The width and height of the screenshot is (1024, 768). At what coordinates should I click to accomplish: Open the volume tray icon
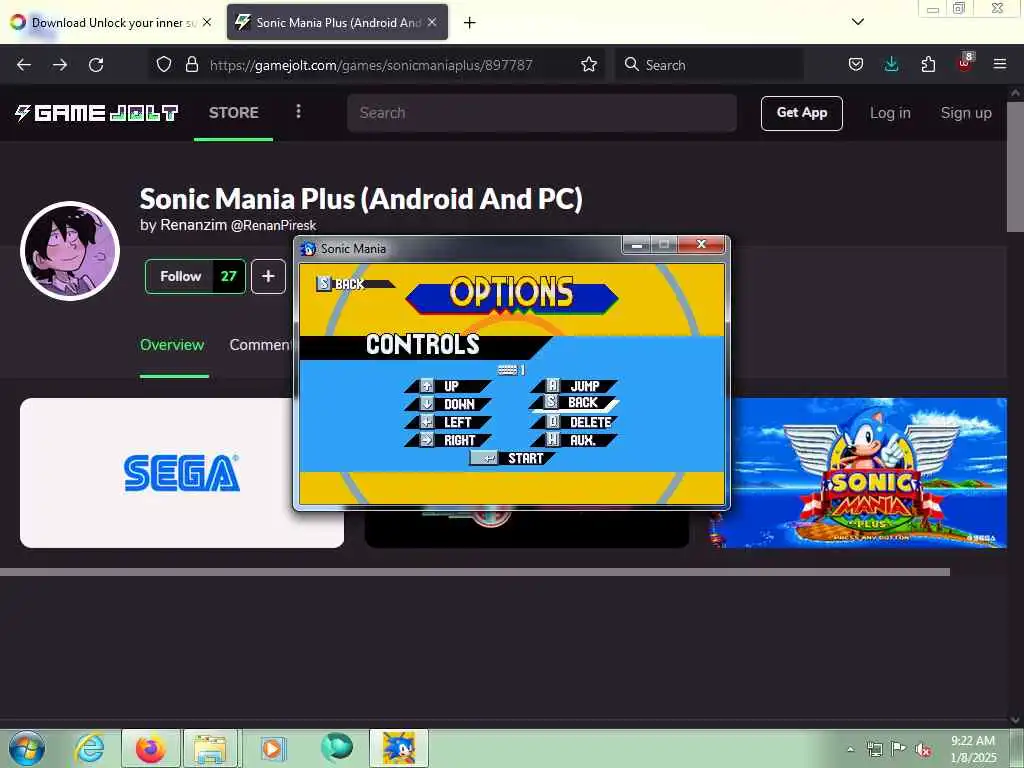click(923, 750)
